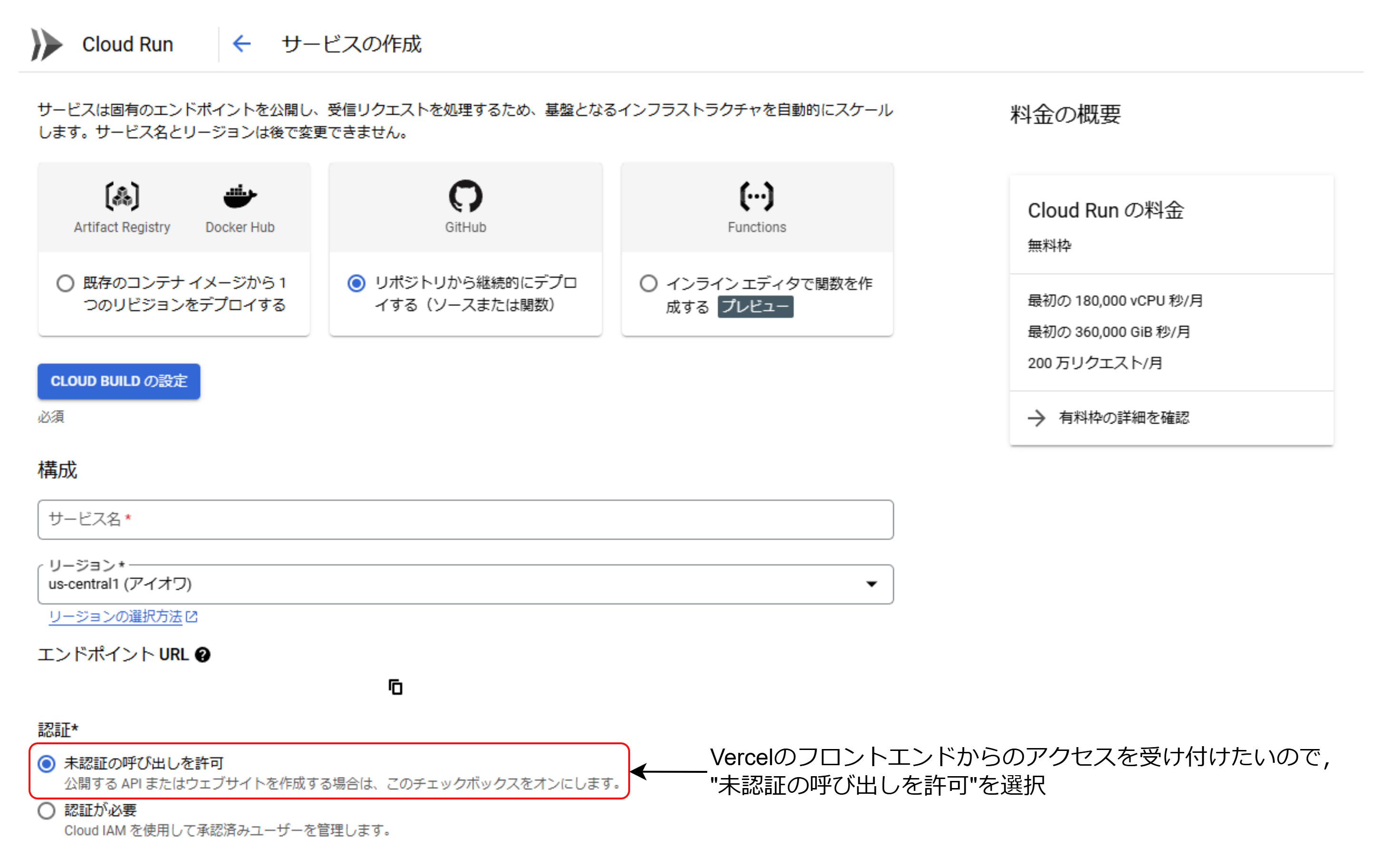This screenshot has height=868, width=1384.
Task: Click the Cloud Run logo icon
Action: pyautogui.click(x=47, y=44)
